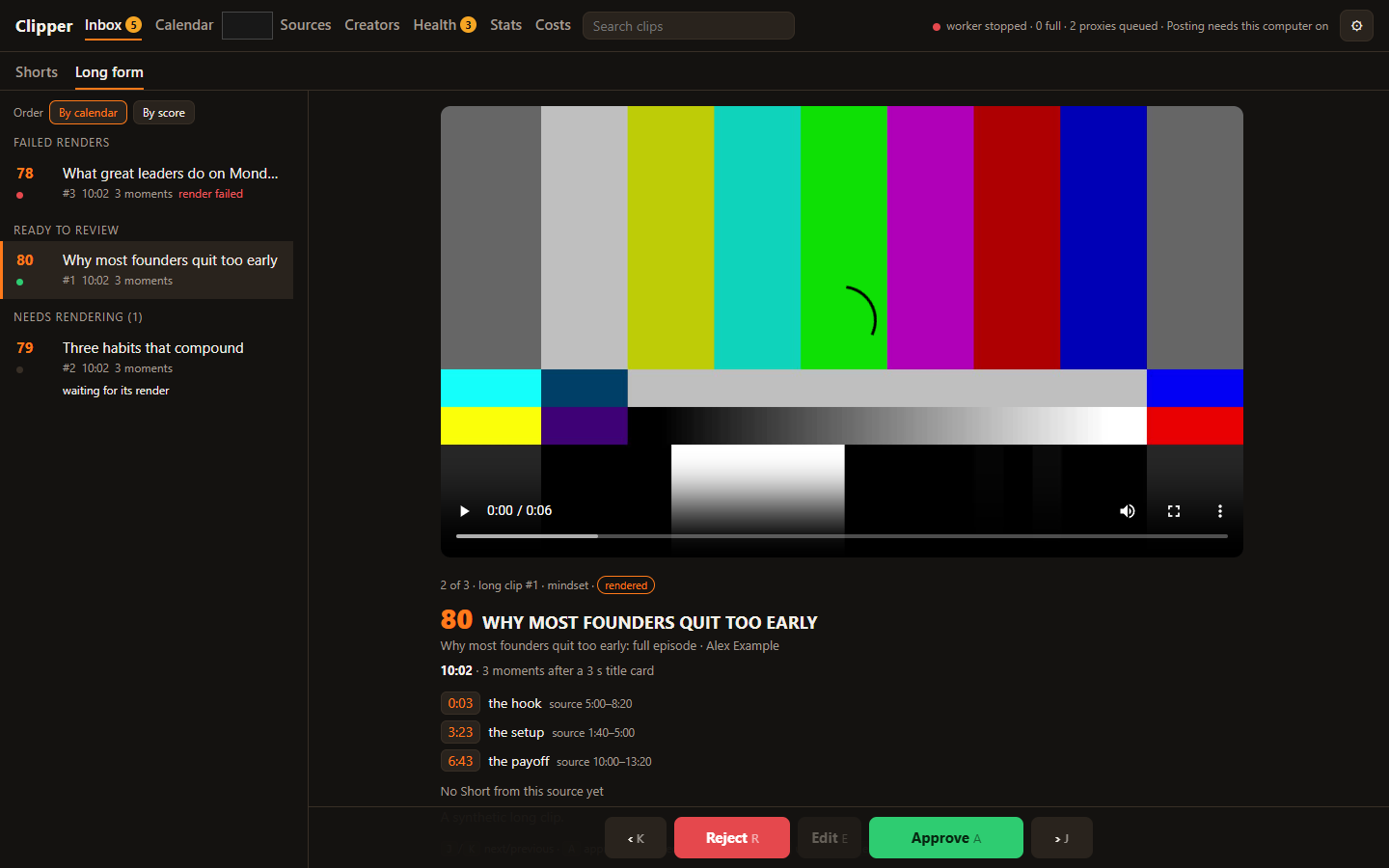
Task: Go to next clip J button
Action: click(x=1062, y=838)
